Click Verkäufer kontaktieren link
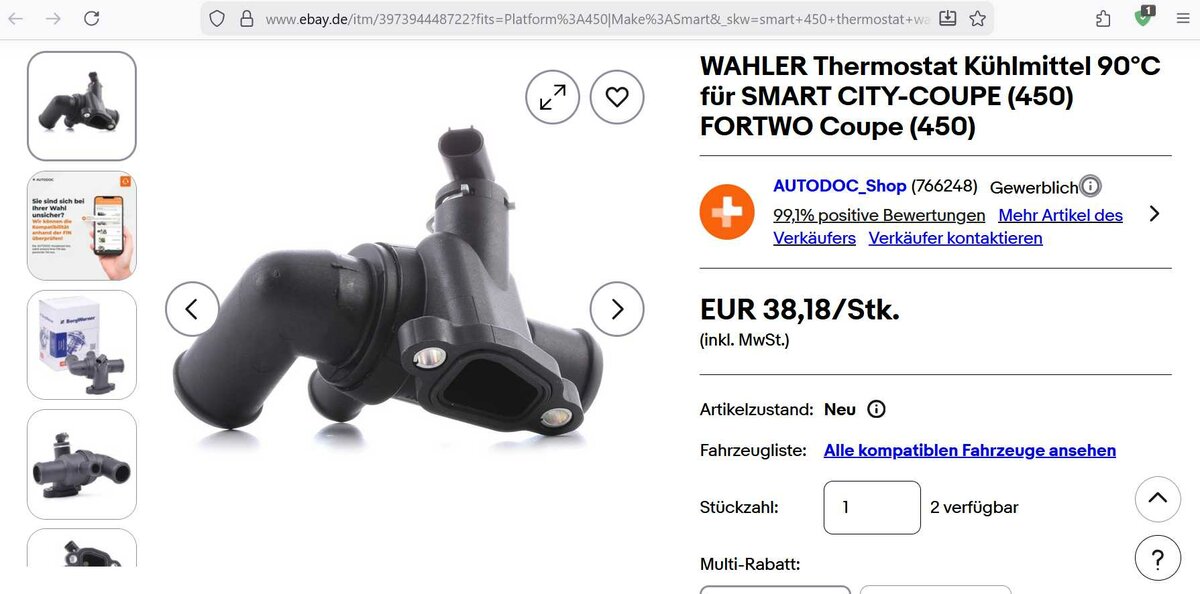Screen dimensions: 1200x594 955,238
